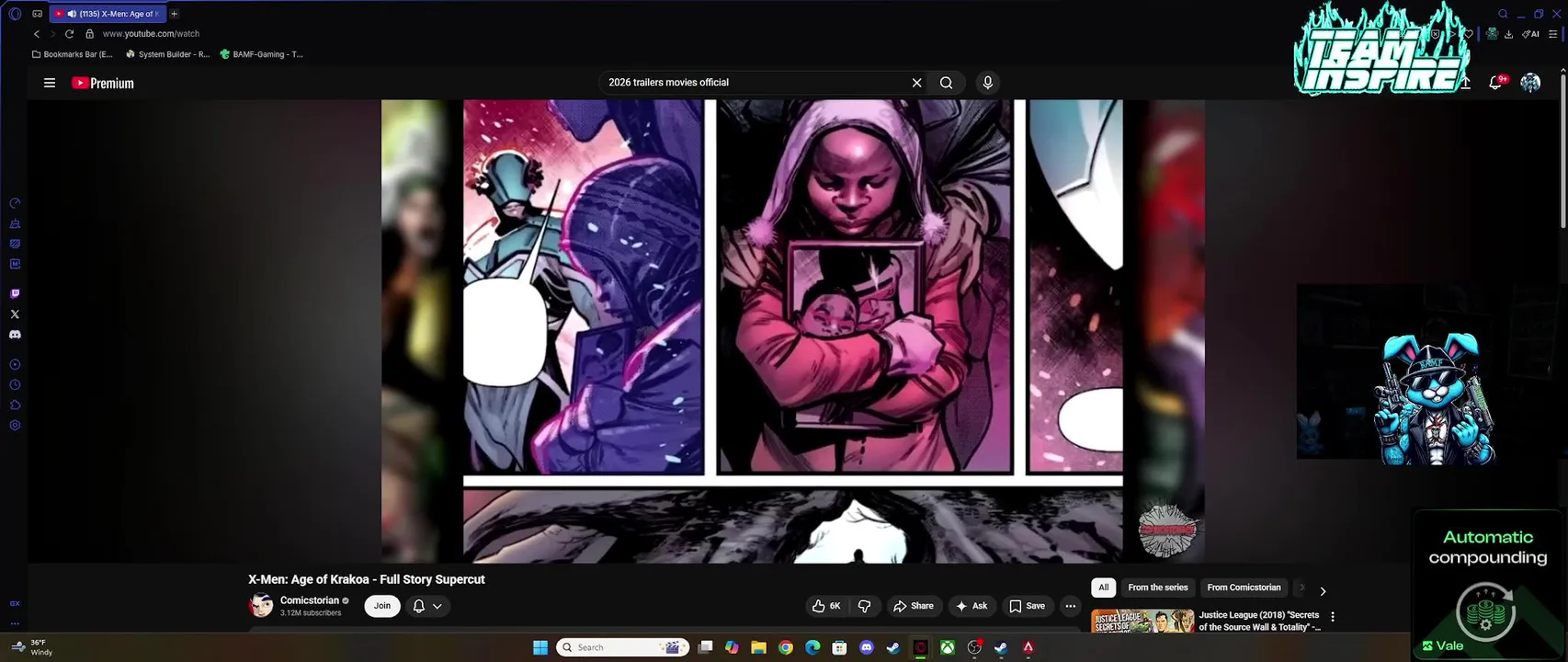1568x662 pixels.
Task: Open the Windows Start menu
Action: (x=540, y=647)
